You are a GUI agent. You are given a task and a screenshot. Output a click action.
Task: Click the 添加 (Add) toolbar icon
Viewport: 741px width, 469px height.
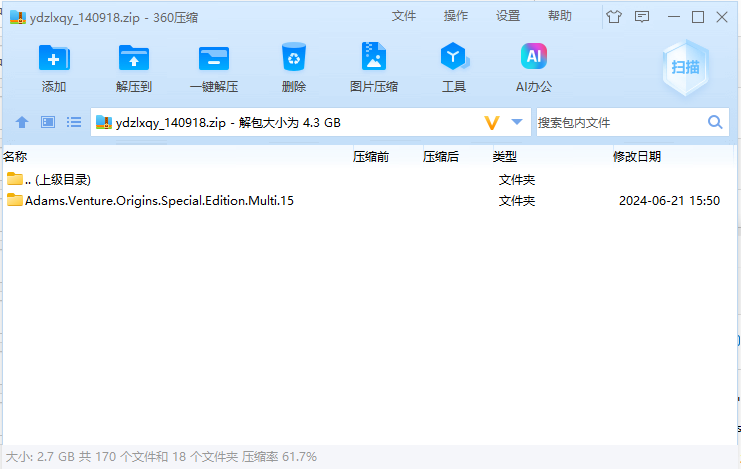point(54,59)
